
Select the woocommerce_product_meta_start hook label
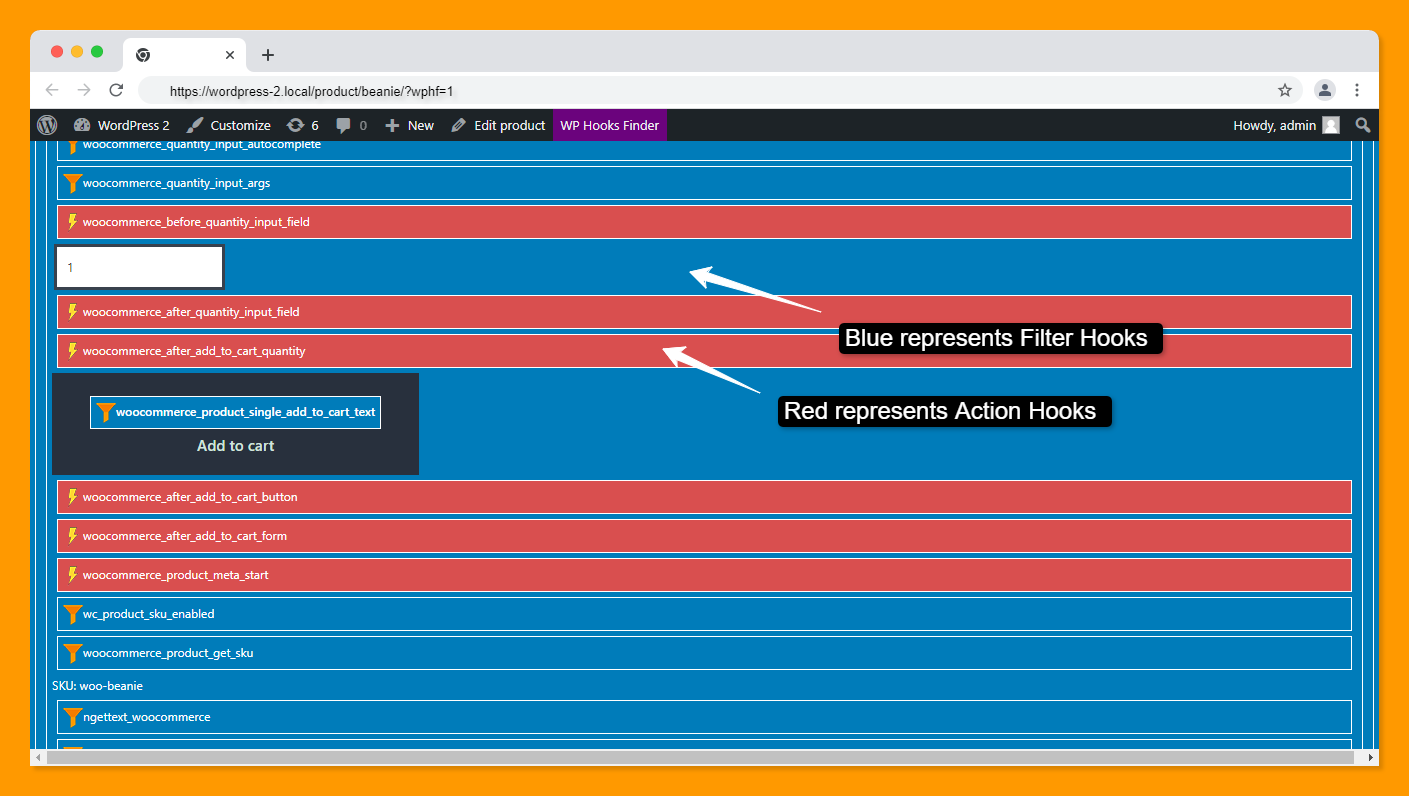[176, 575]
